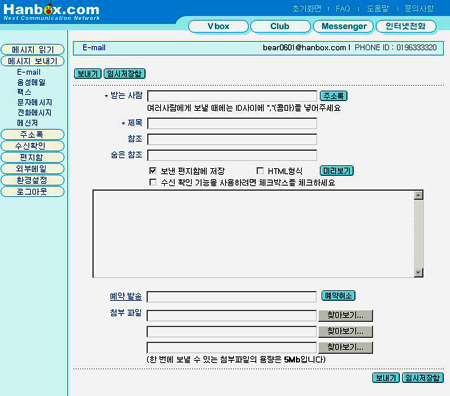Click the 숨은 참조 BCC field
The width and height of the screenshot is (450, 396).
coord(232,155)
